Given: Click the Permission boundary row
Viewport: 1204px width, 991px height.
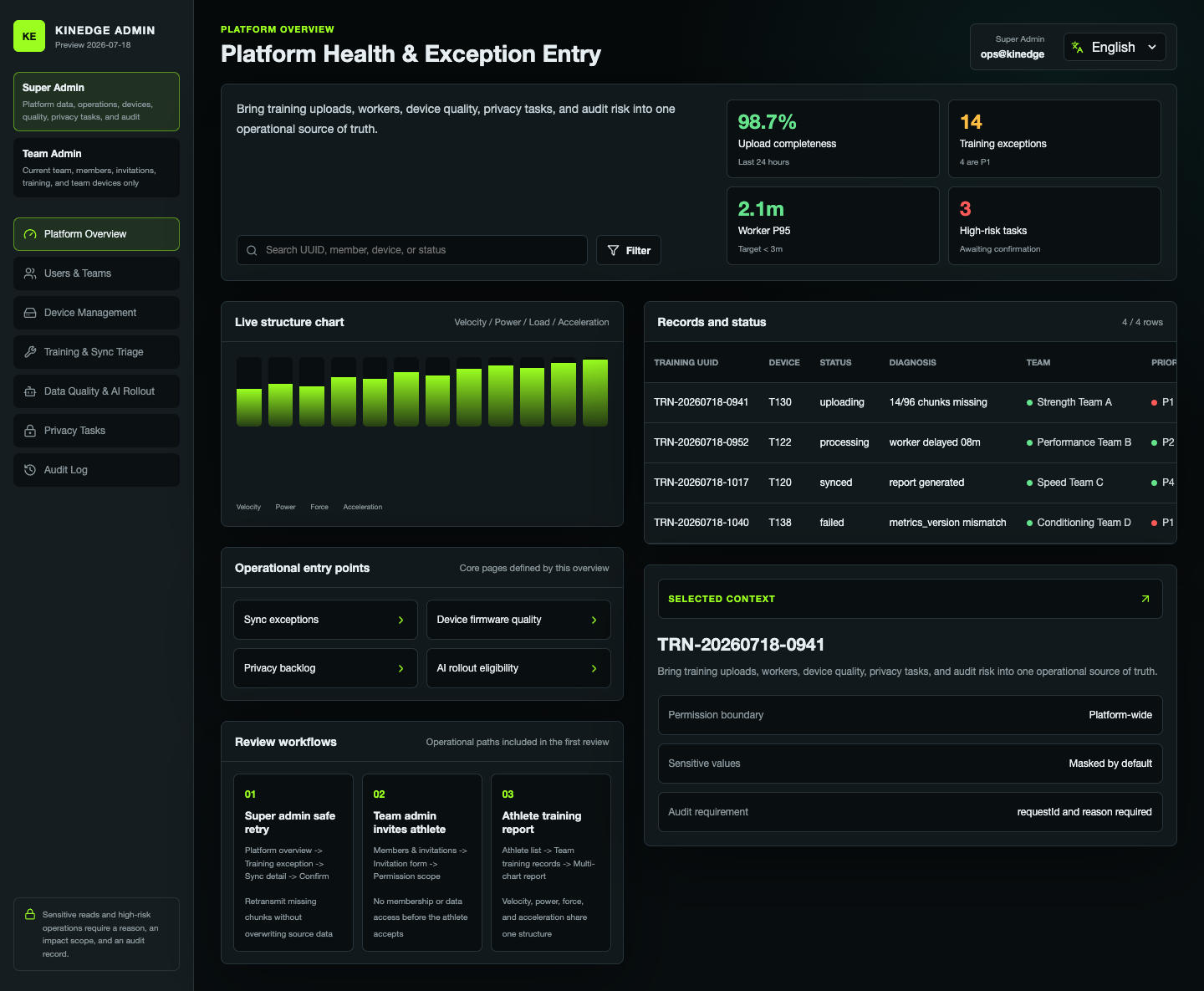Looking at the screenshot, I should pyautogui.click(x=911, y=715).
